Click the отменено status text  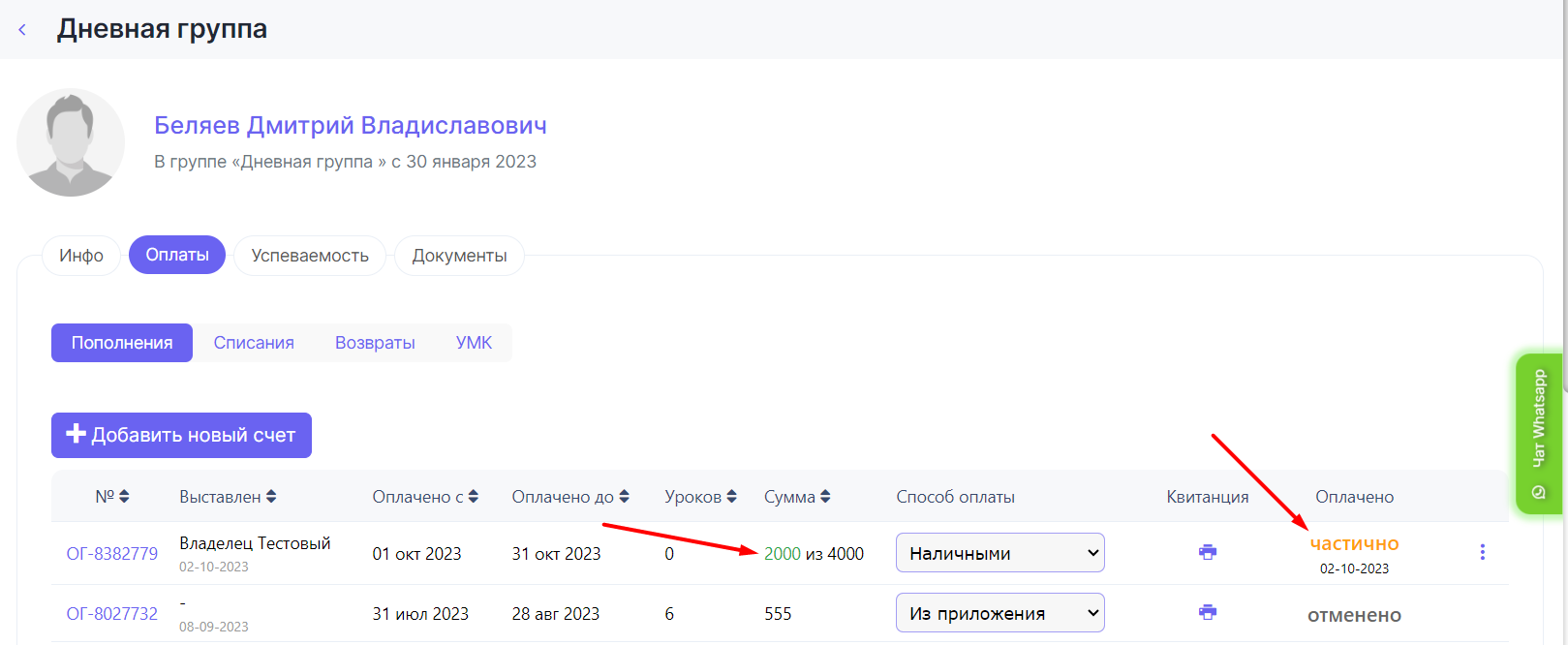[1354, 615]
